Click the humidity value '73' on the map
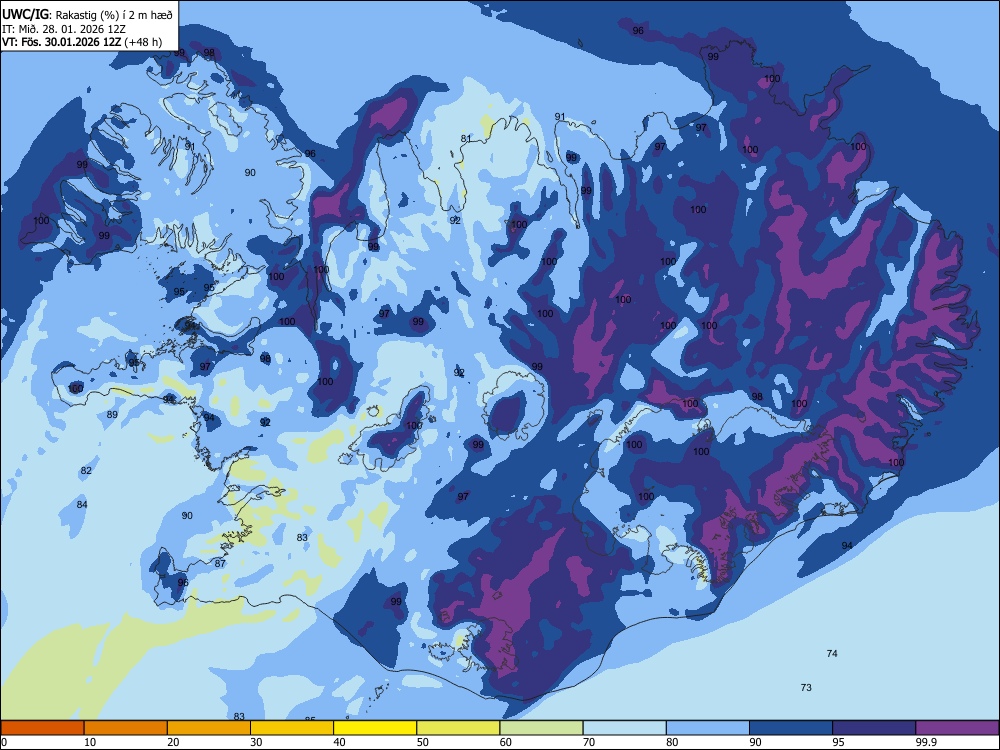Viewport: 1000px width, 750px height. tap(806, 688)
